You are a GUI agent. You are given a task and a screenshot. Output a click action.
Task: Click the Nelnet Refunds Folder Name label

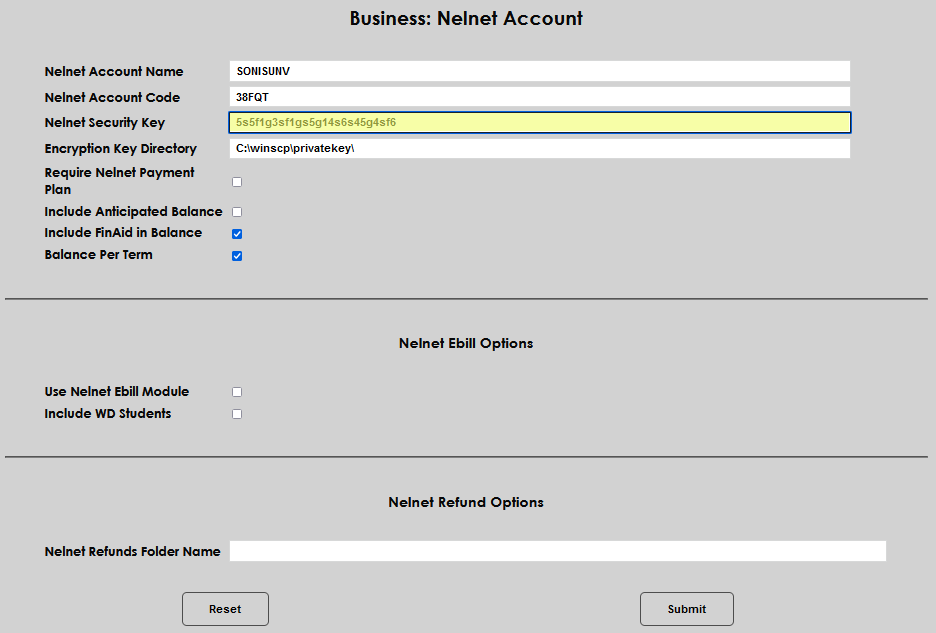coord(132,550)
